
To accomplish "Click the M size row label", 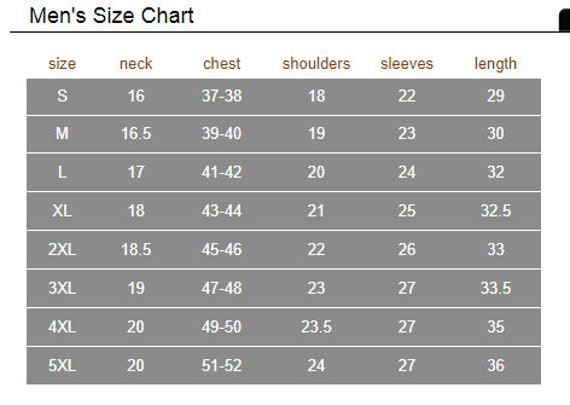I will (x=62, y=133).
